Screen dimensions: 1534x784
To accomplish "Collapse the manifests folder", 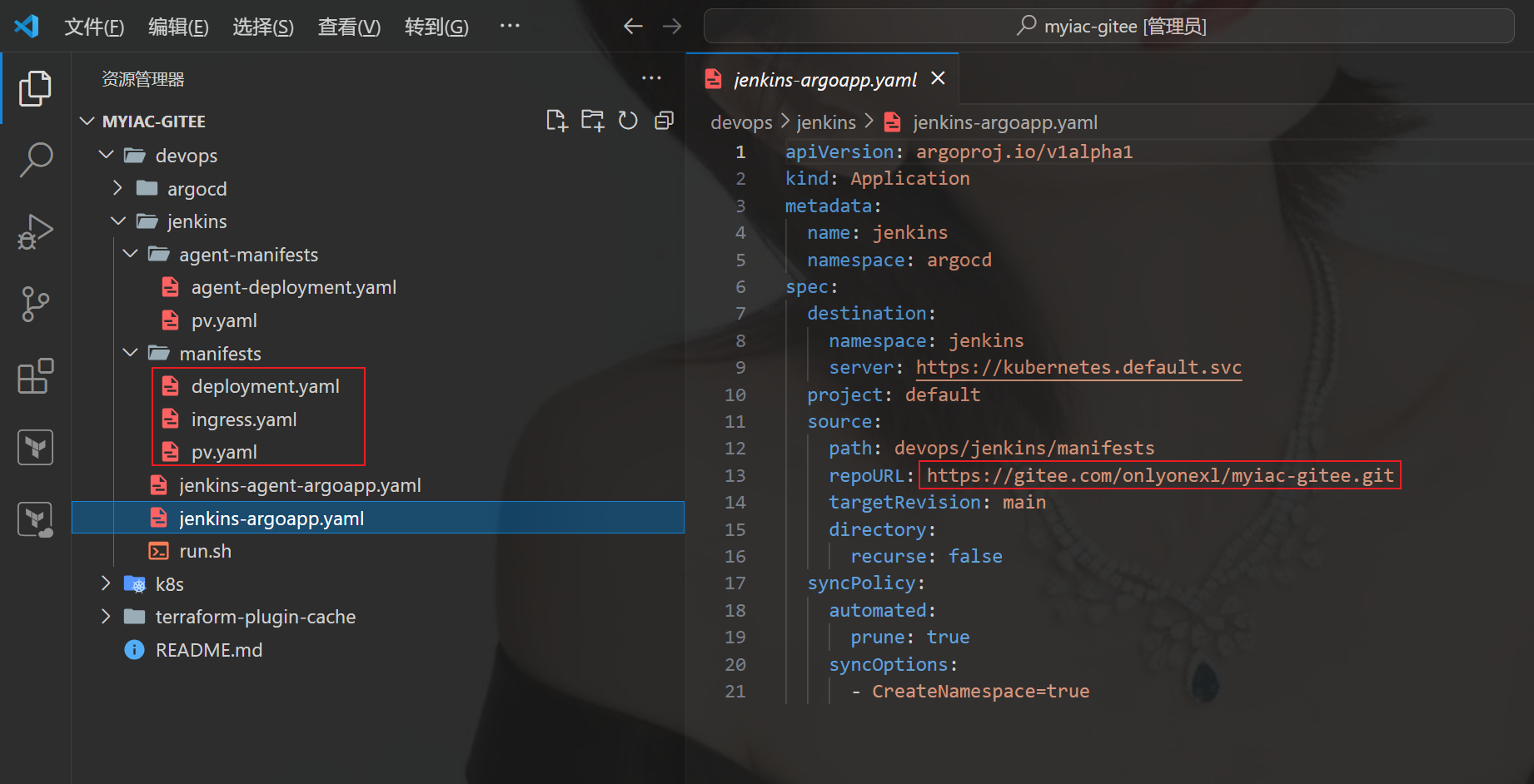I will [130, 352].
